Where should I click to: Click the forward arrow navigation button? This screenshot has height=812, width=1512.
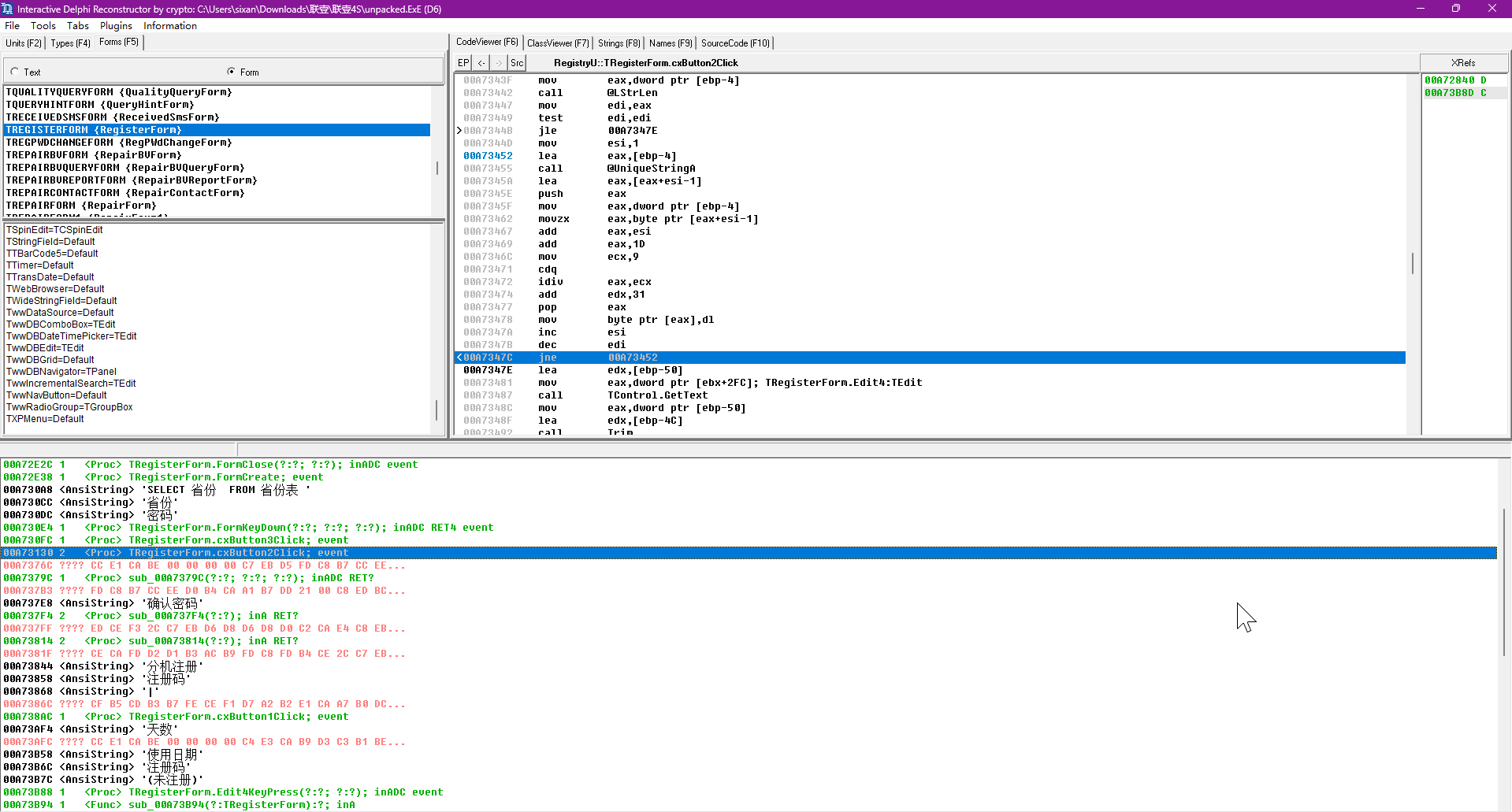point(499,63)
